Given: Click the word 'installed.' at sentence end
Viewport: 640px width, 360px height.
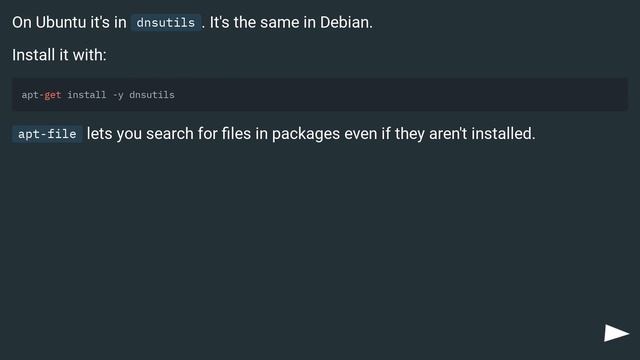Looking at the screenshot, I should tap(503, 133).
